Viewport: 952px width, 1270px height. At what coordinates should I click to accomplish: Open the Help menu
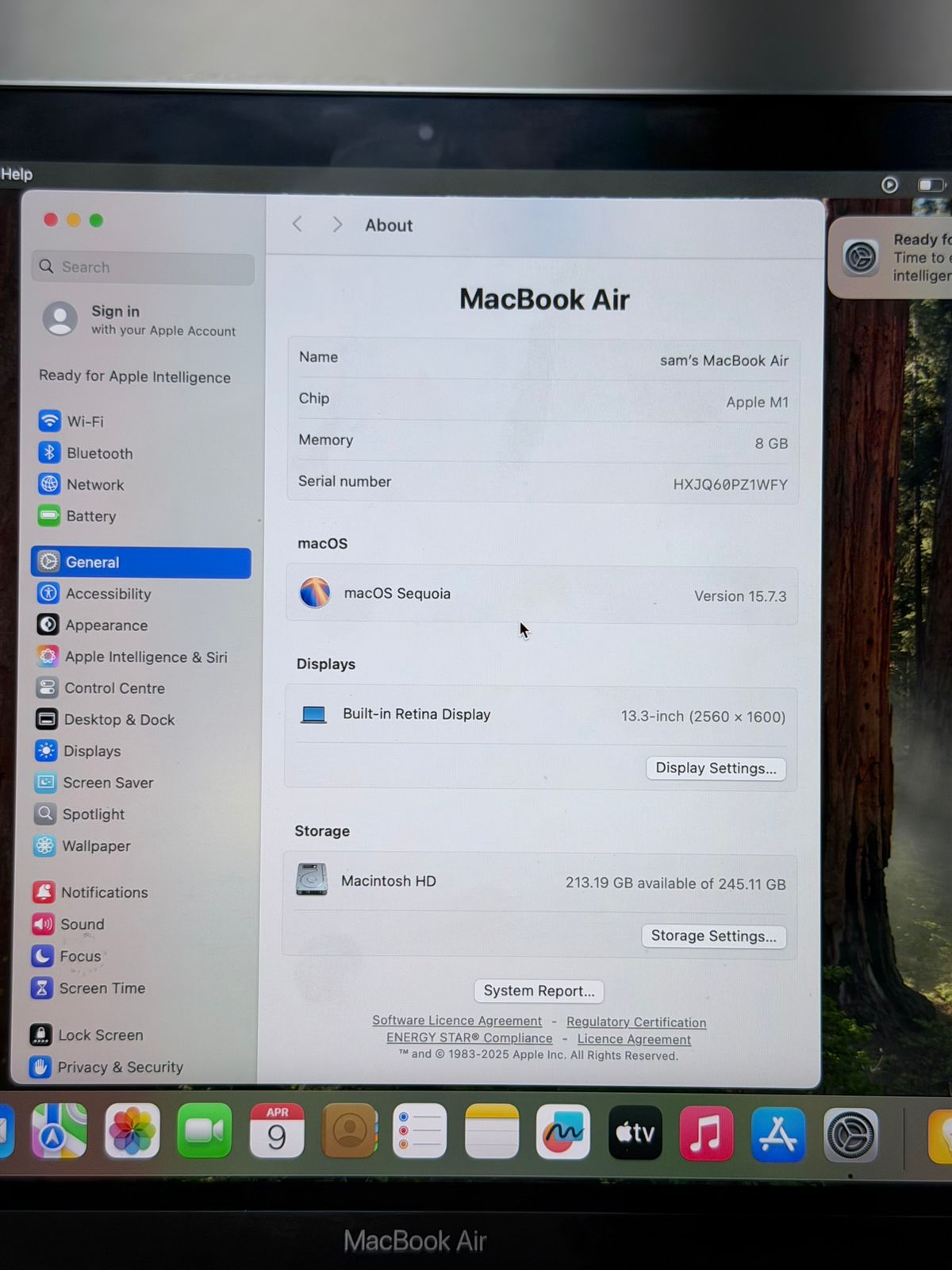pyautogui.click(x=17, y=174)
